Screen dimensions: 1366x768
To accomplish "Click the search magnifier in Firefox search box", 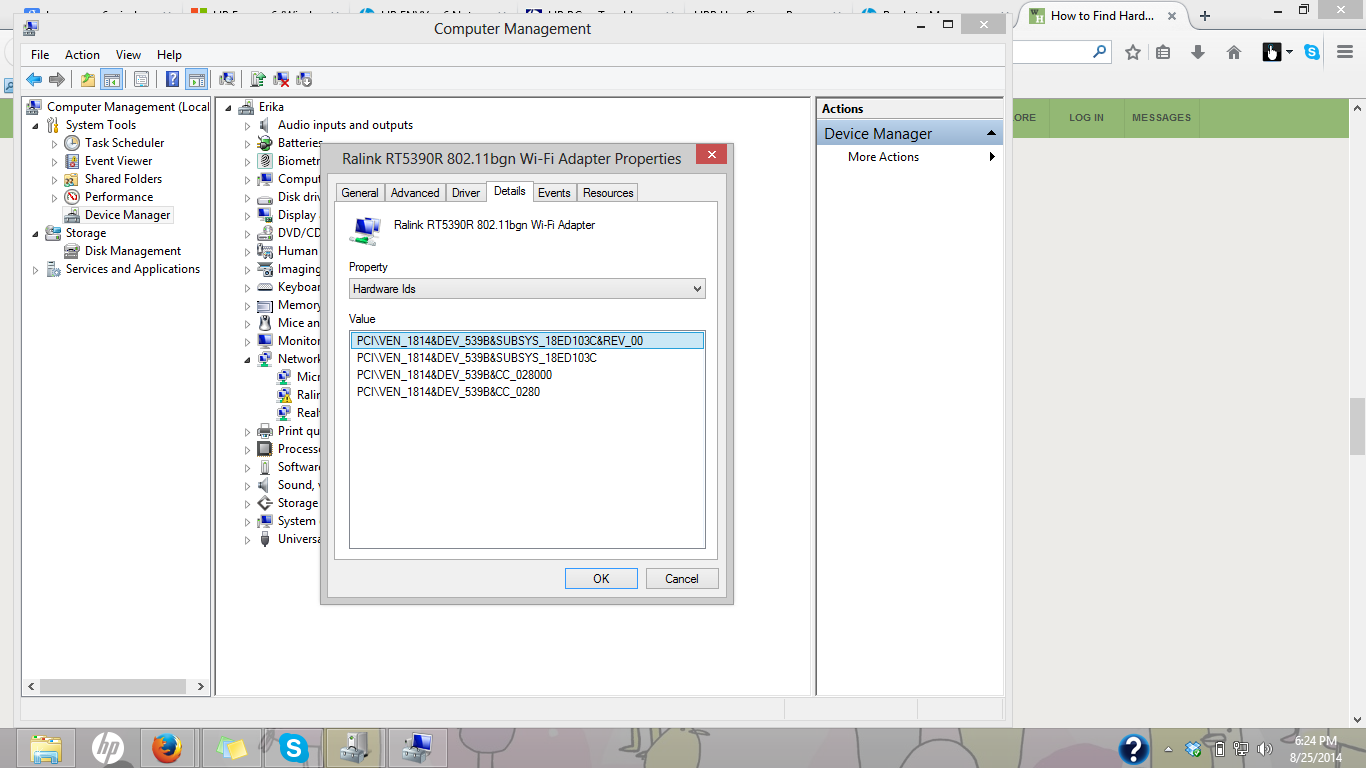I will coord(1100,51).
